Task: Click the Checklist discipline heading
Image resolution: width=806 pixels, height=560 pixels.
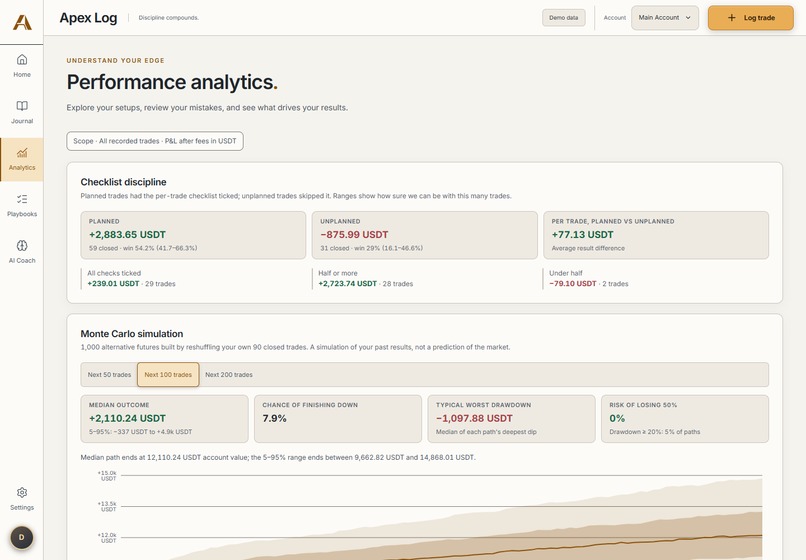Action: pyautogui.click(x=123, y=182)
